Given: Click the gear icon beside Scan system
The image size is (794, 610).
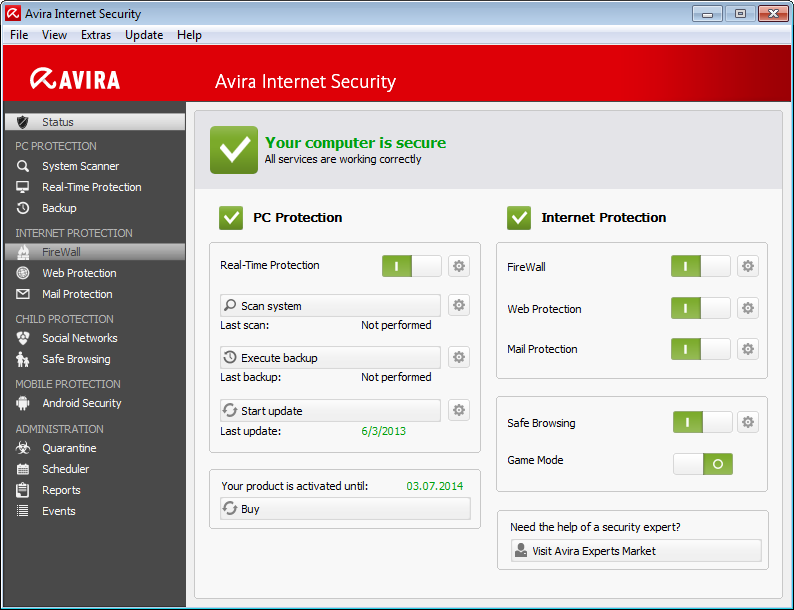Looking at the screenshot, I should click(x=459, y=306).
